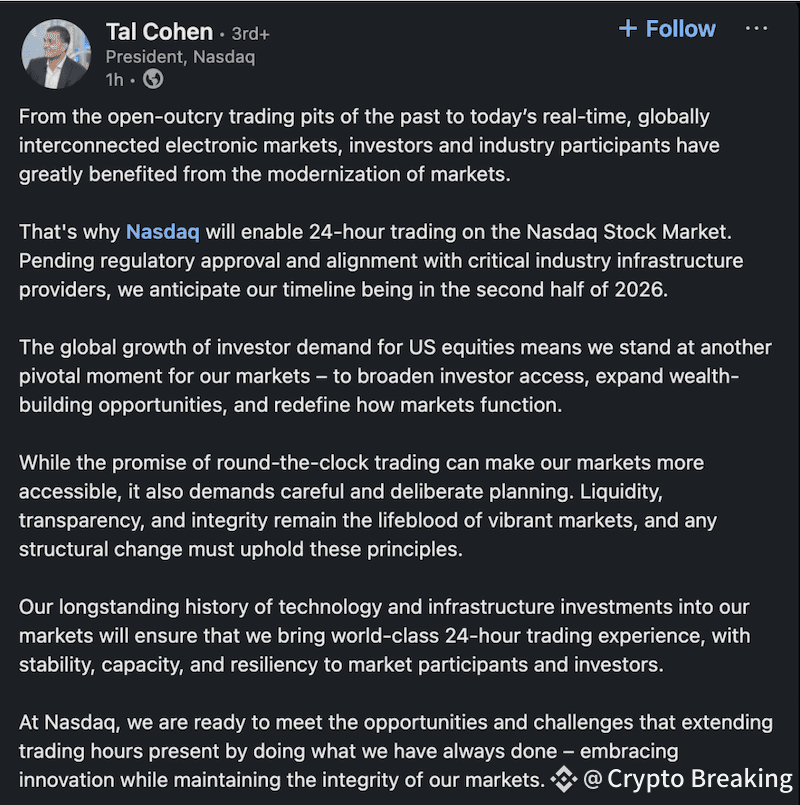Open the three-dot post options menu

pos(757,28)
